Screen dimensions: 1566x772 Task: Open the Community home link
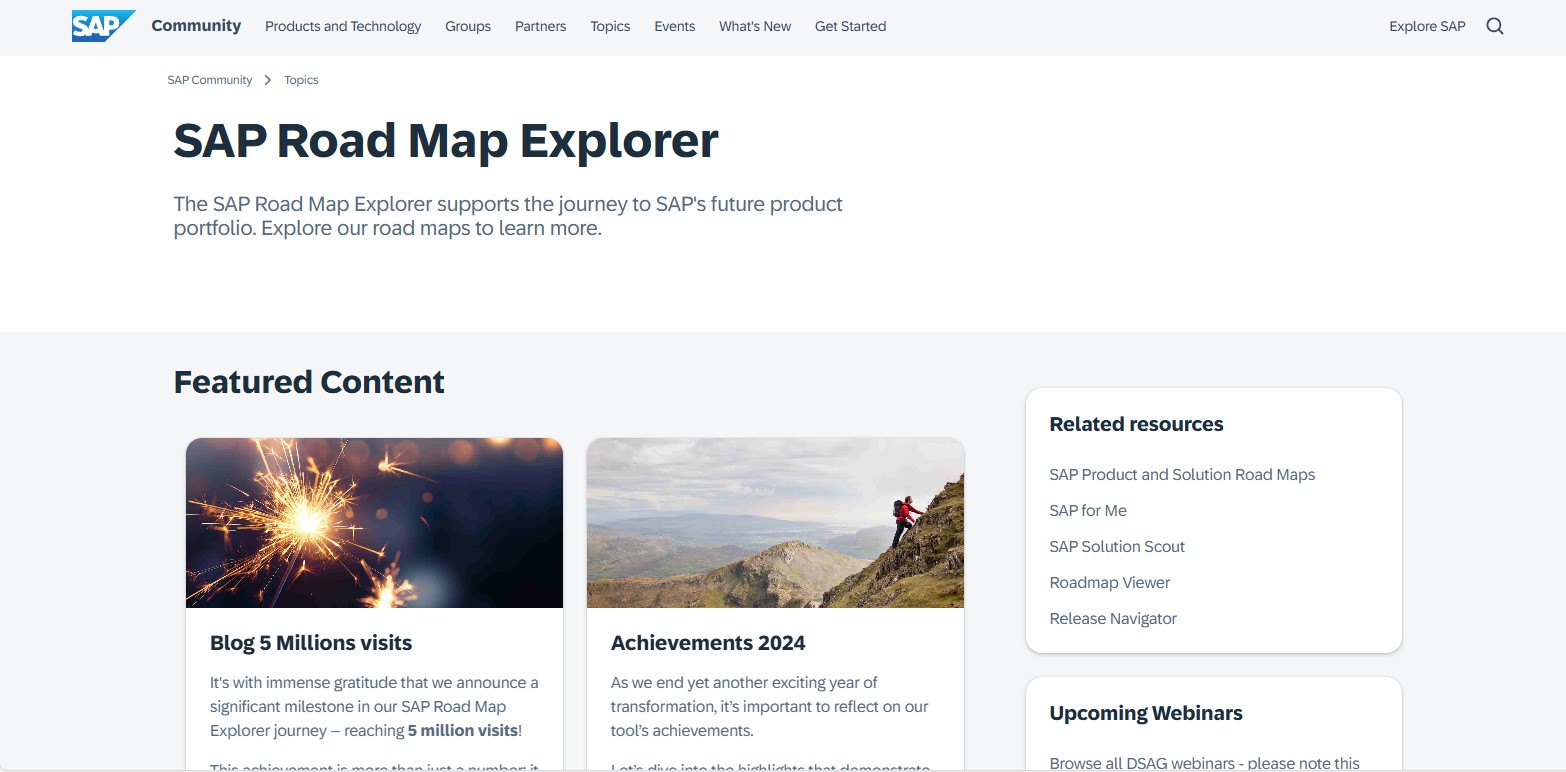[196, 26]
